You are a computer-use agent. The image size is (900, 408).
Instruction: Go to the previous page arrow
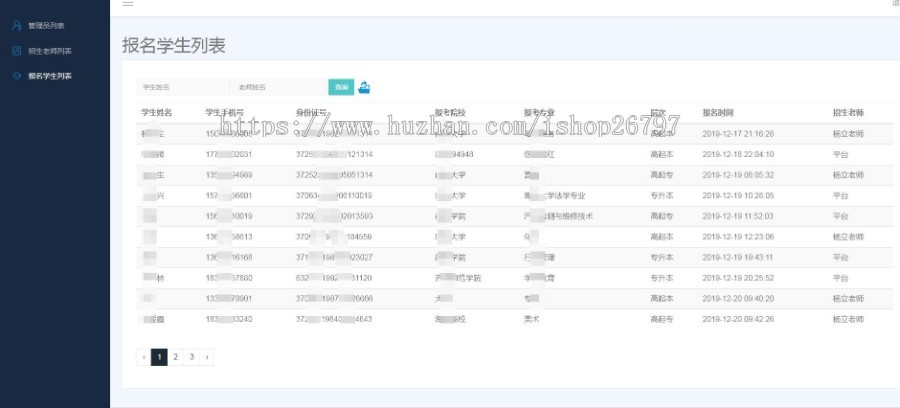(143, 357)
